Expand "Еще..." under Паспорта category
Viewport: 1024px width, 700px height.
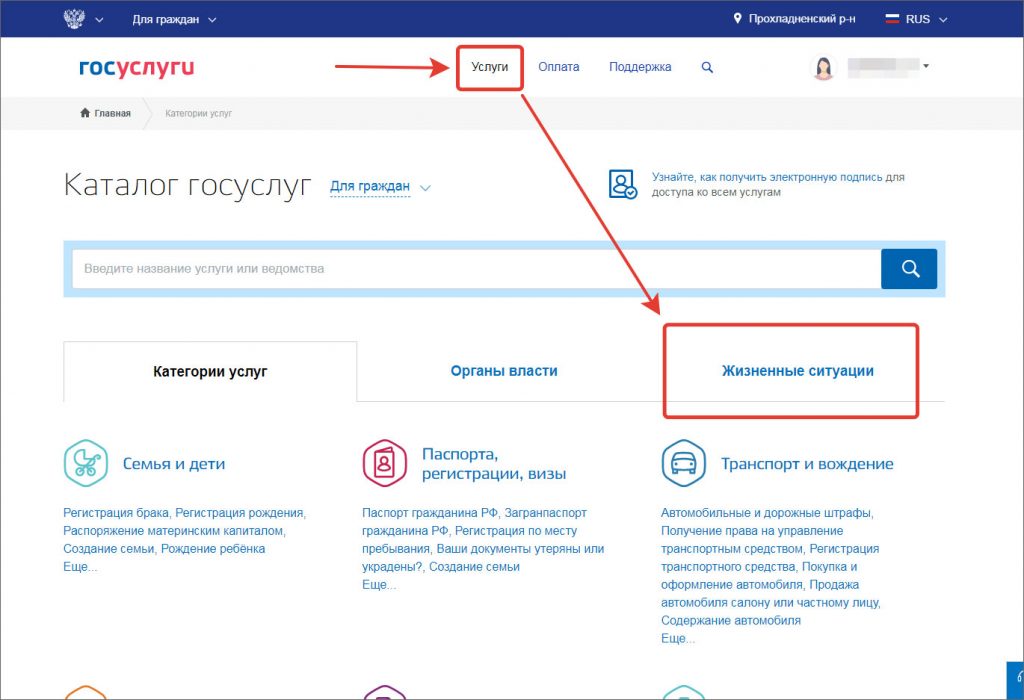point(379,584)
